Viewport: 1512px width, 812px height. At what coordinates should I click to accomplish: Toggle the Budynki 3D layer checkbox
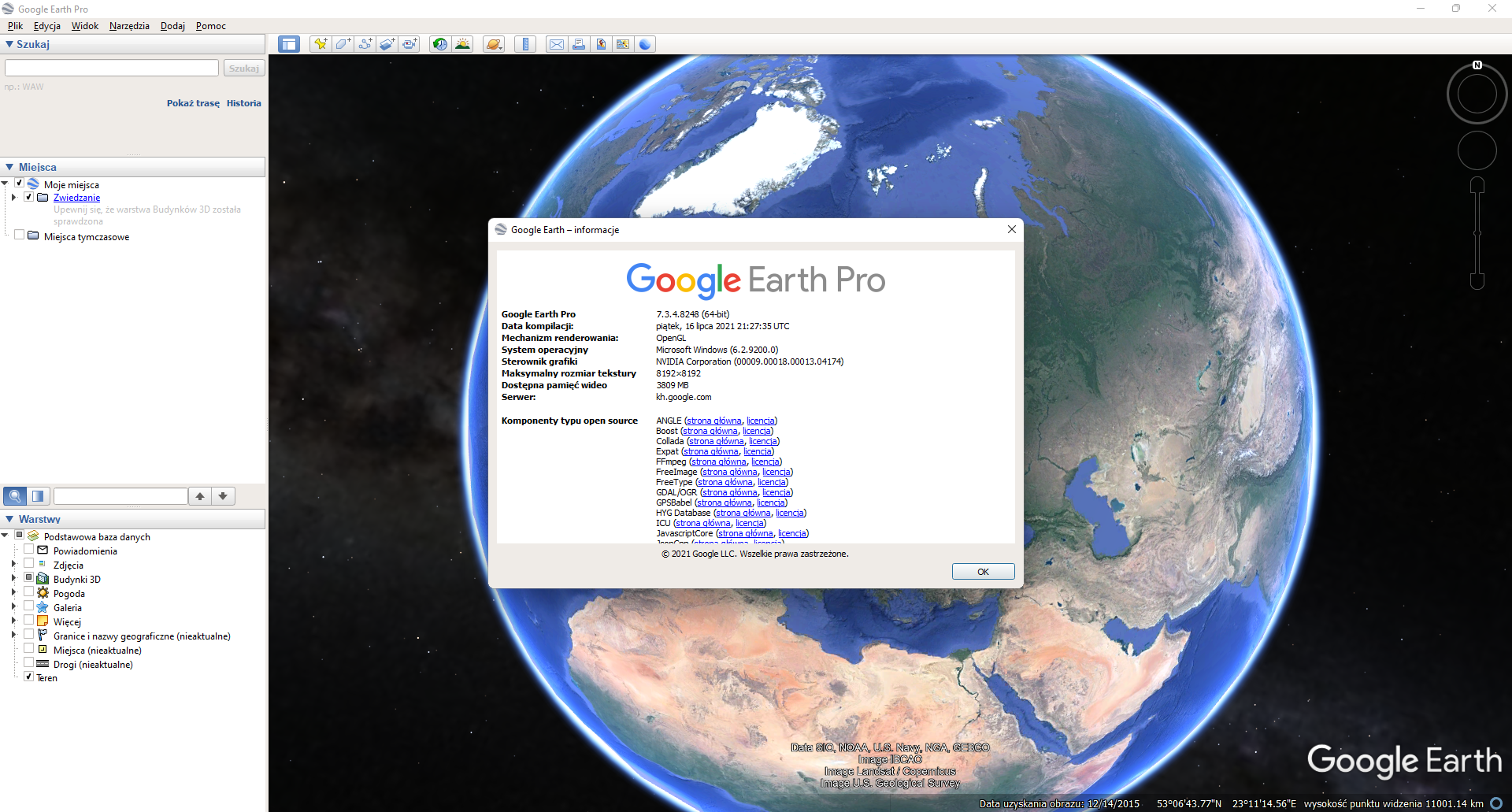(28, 578)
